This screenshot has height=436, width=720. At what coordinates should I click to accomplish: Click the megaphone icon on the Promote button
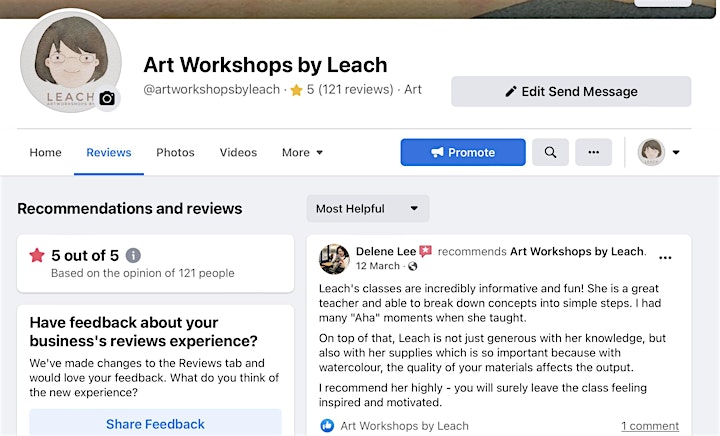click(437, 152)
